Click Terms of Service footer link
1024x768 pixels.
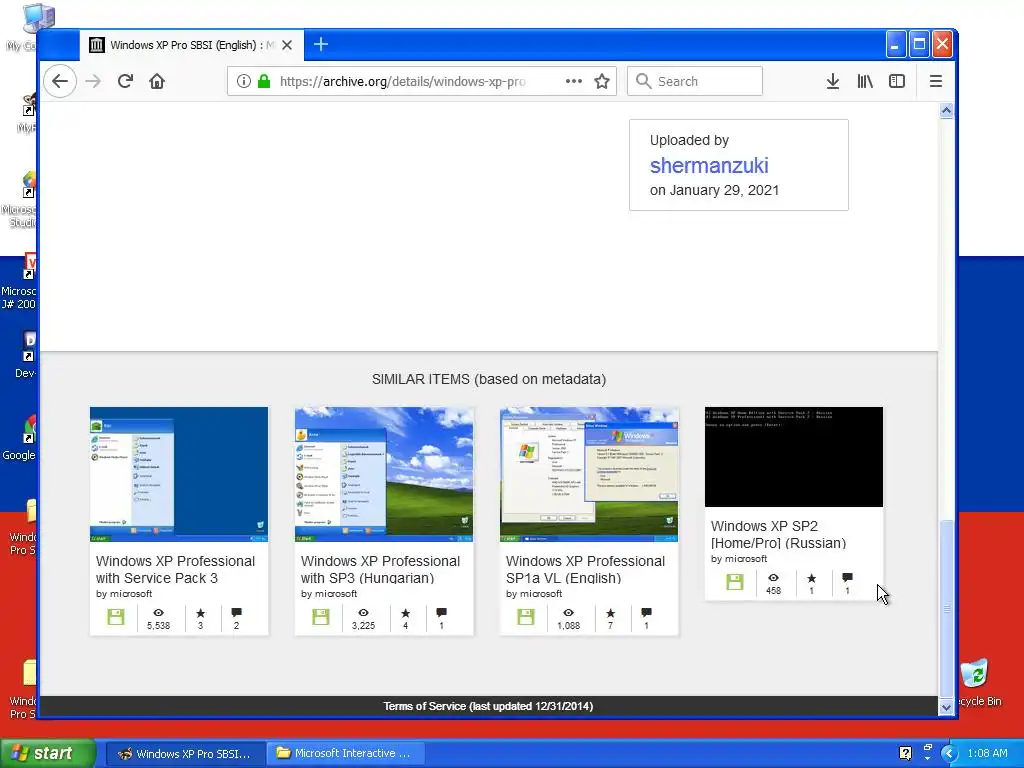[488, 706]
